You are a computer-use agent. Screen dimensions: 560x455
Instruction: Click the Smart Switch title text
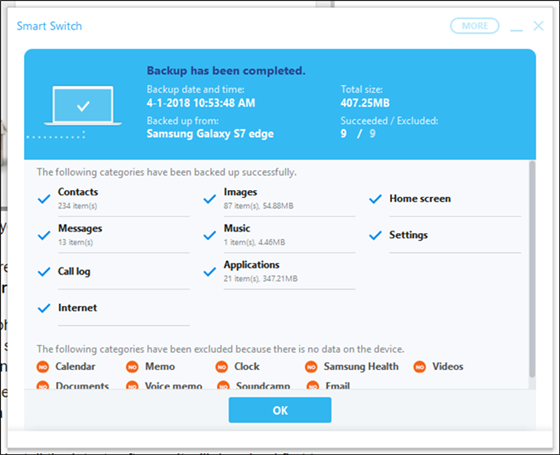coord(49,26)
